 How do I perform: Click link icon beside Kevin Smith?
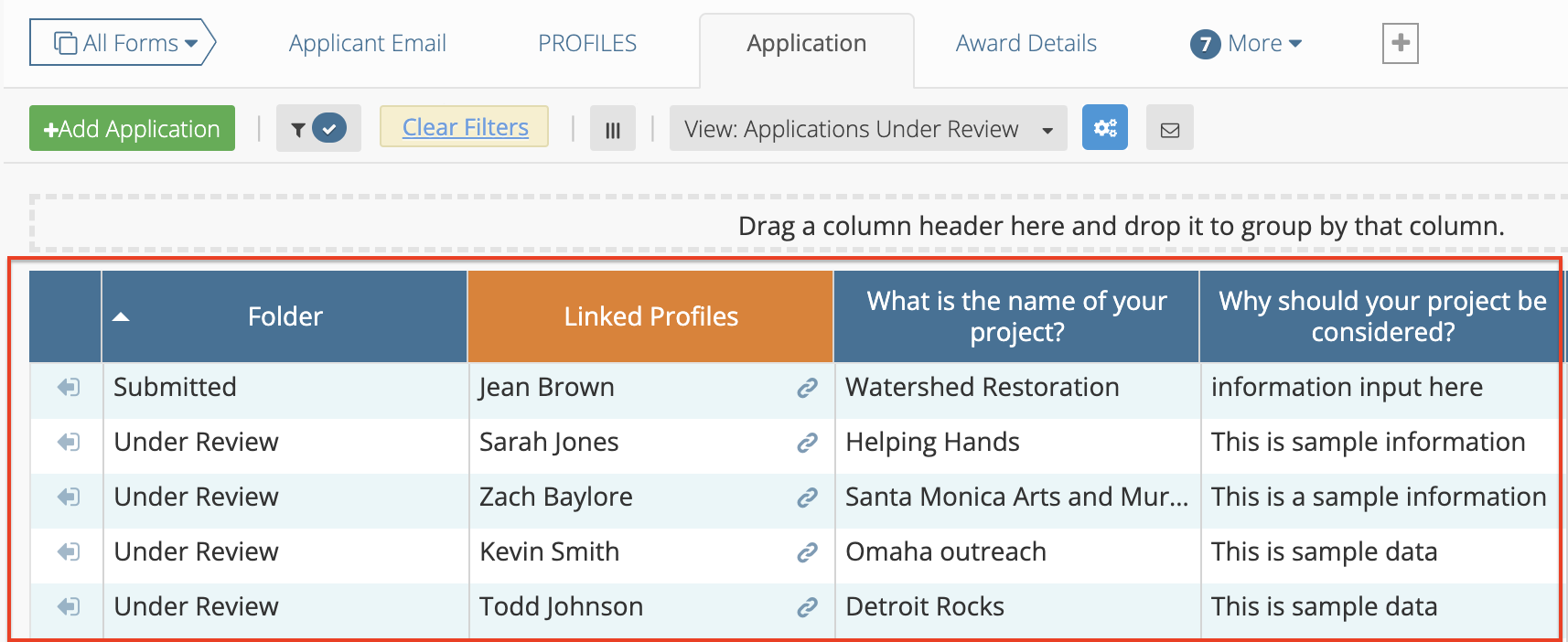point(806,552)
